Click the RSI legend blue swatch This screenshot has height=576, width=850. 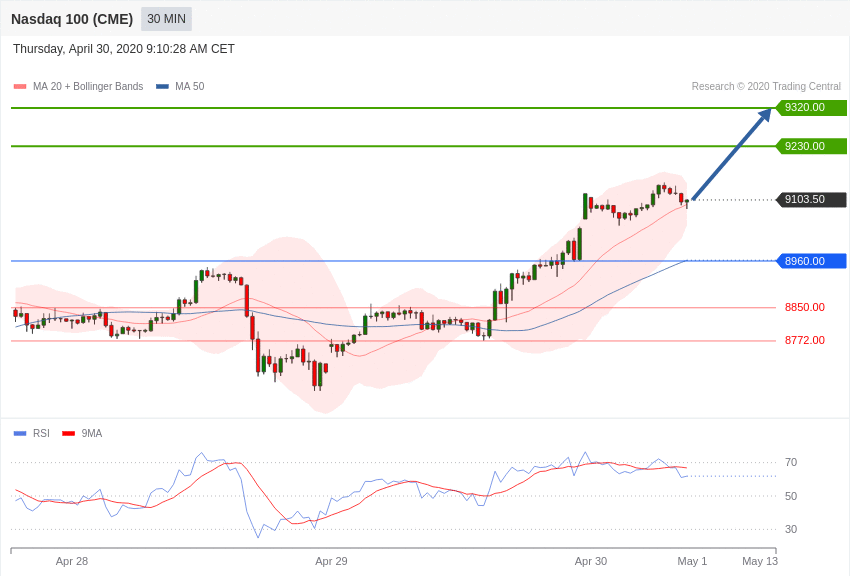[20, 433]
